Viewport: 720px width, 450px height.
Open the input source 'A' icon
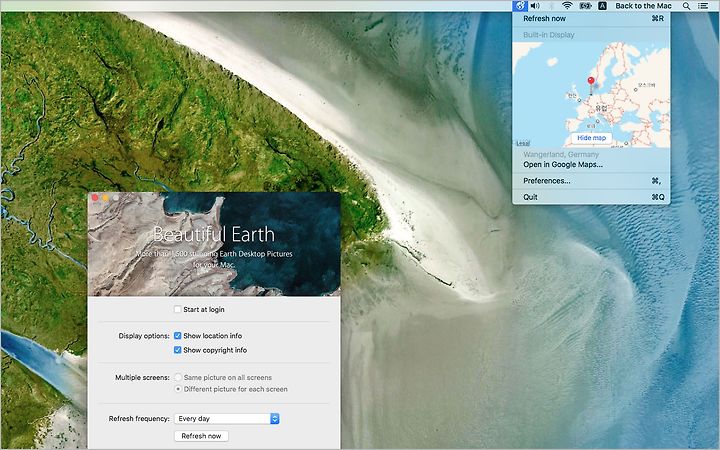click(x=602, y=6)
